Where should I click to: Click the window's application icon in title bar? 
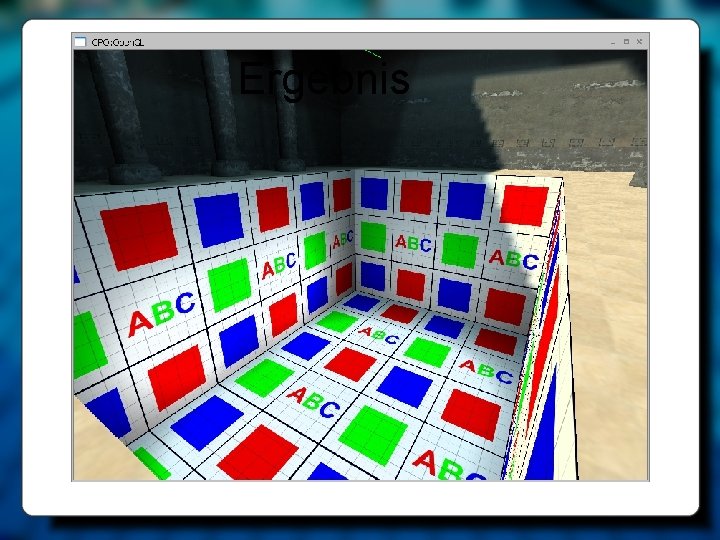point(80,42)
